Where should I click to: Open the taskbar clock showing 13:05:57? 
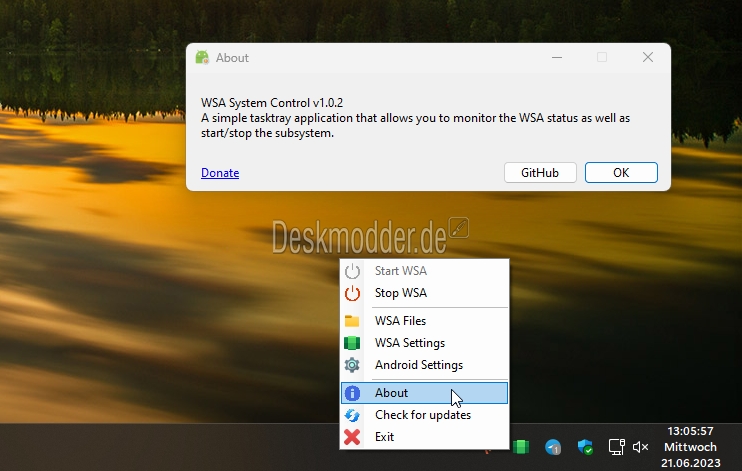[690, 447]
